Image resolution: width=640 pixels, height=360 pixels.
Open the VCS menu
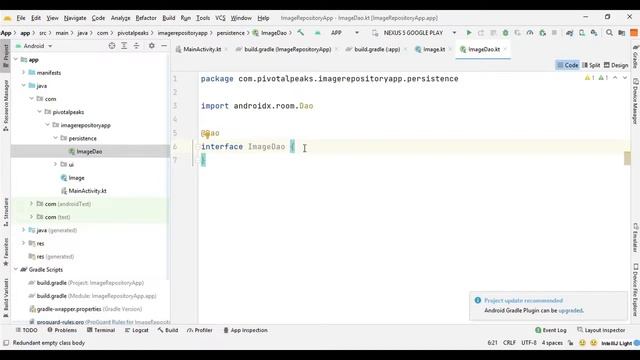[x=220, y=18]
